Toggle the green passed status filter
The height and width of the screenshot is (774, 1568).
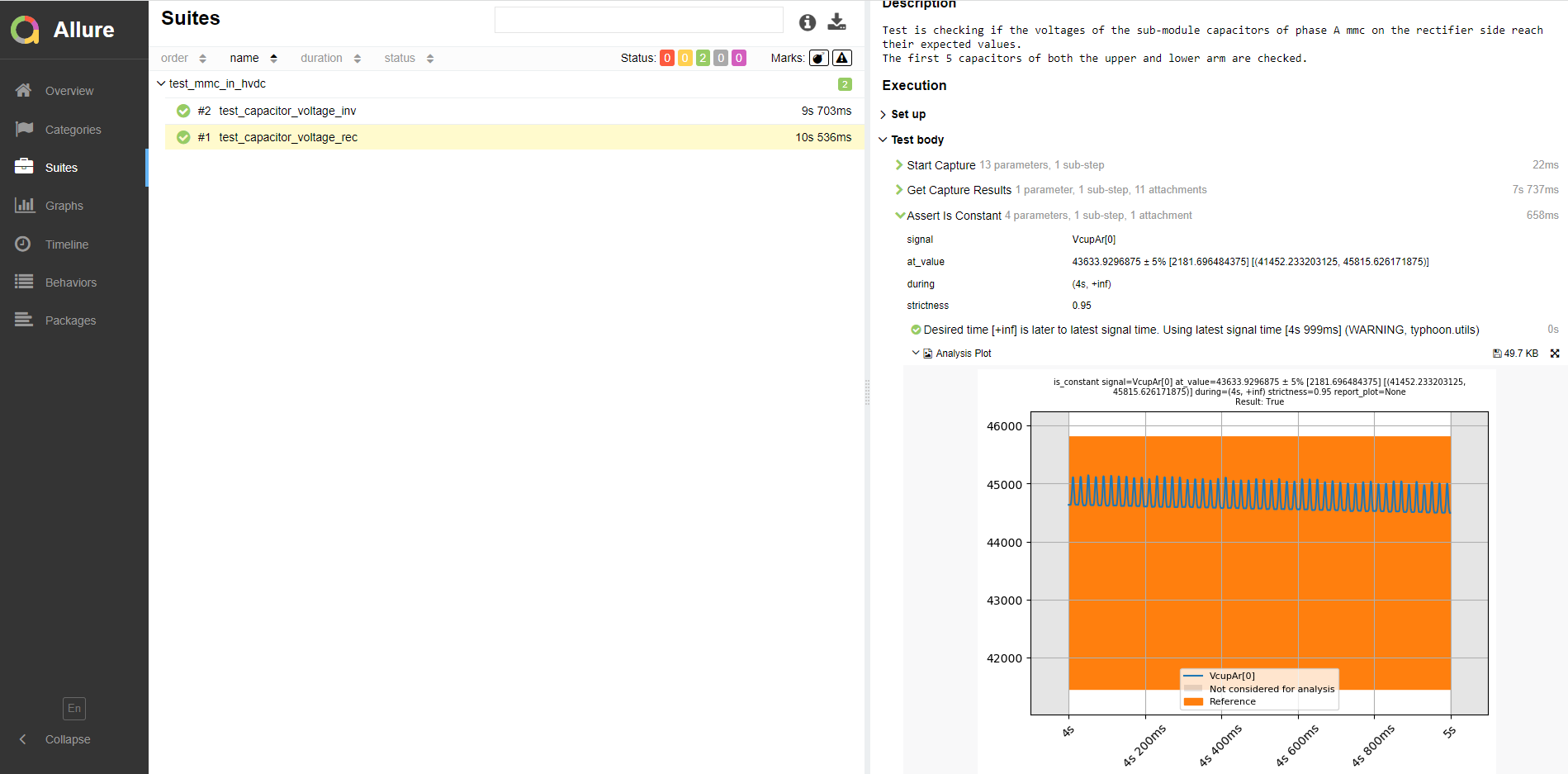(x=703, y=58)
